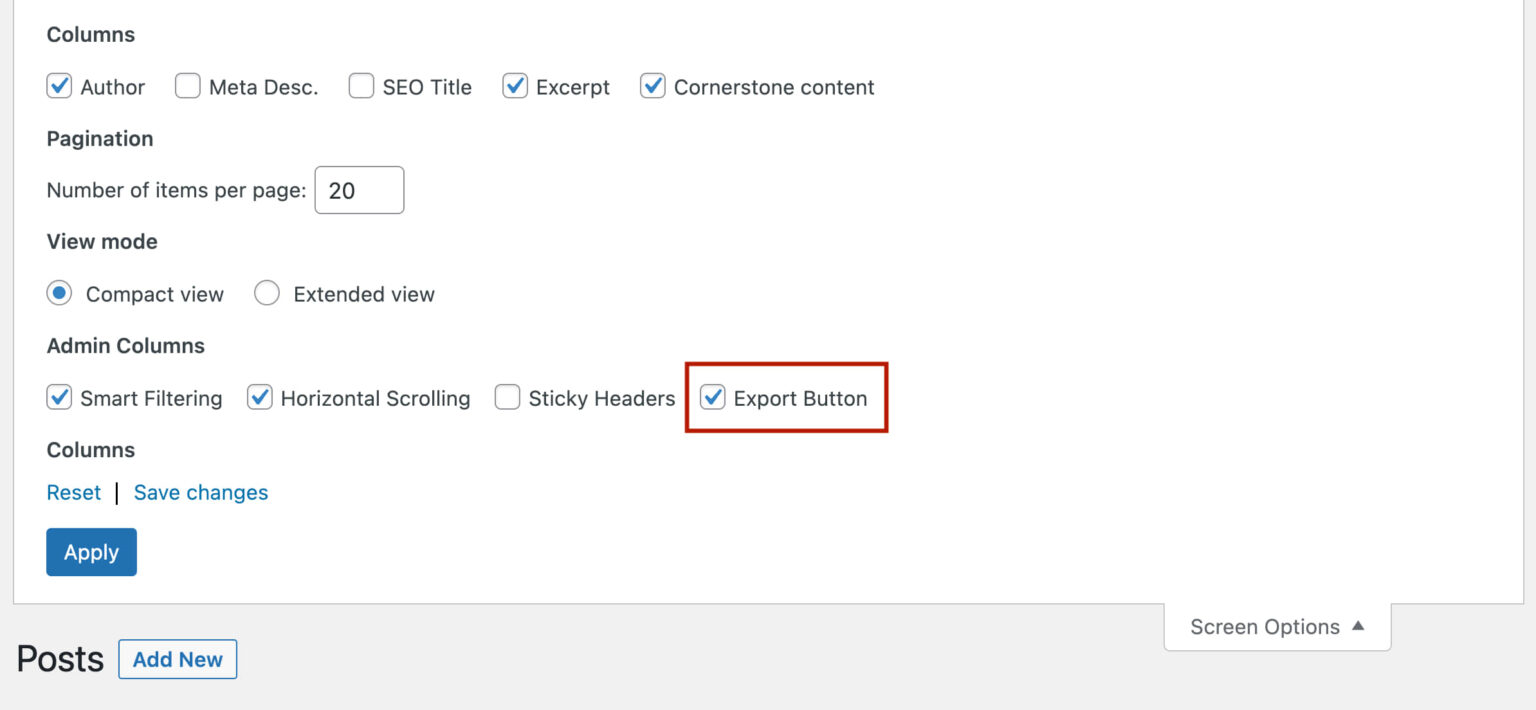Enable Sticky Headers option
Screen dimensions: 1536x710
point(508,397)
